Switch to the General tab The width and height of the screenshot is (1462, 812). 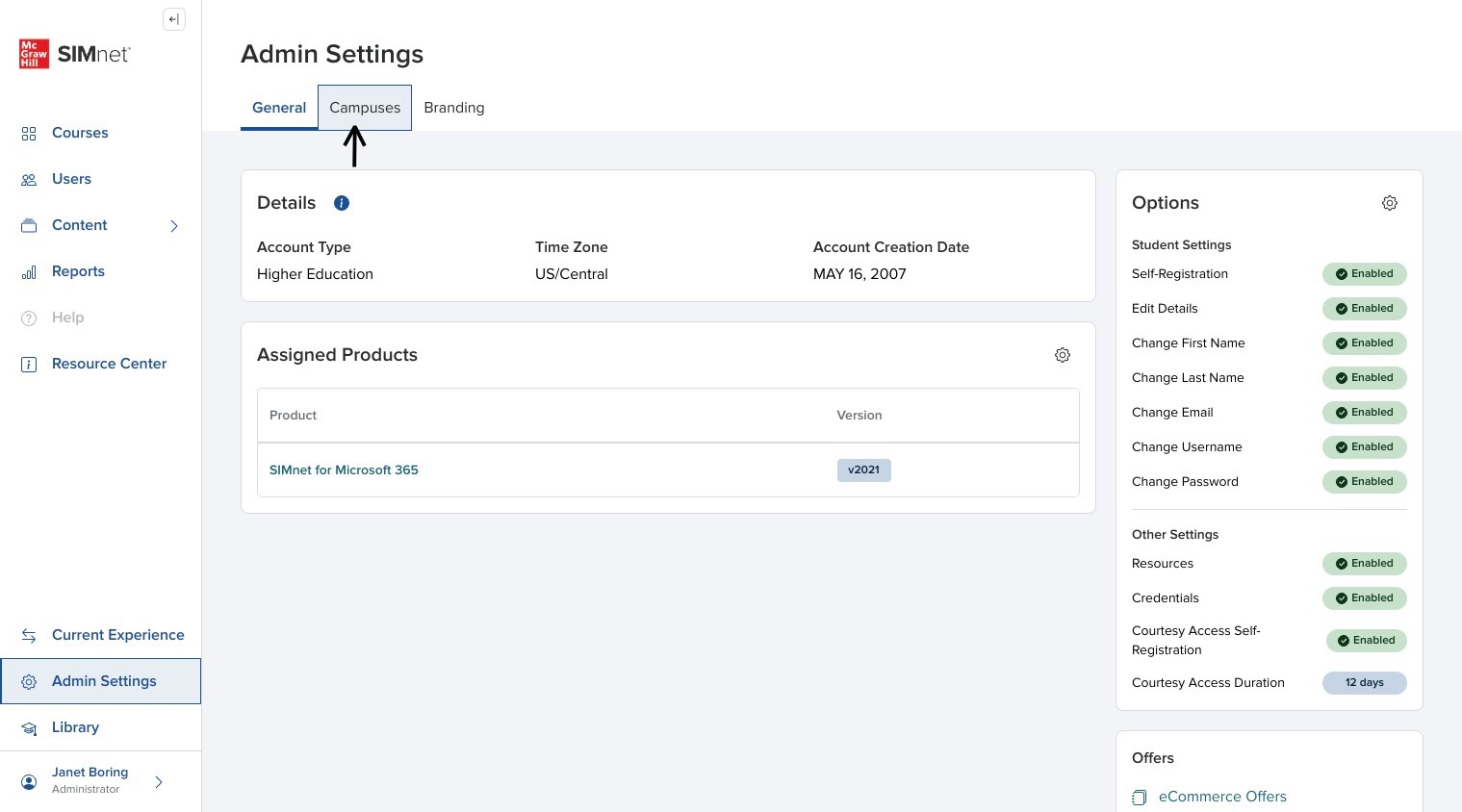tap(279, 108)
